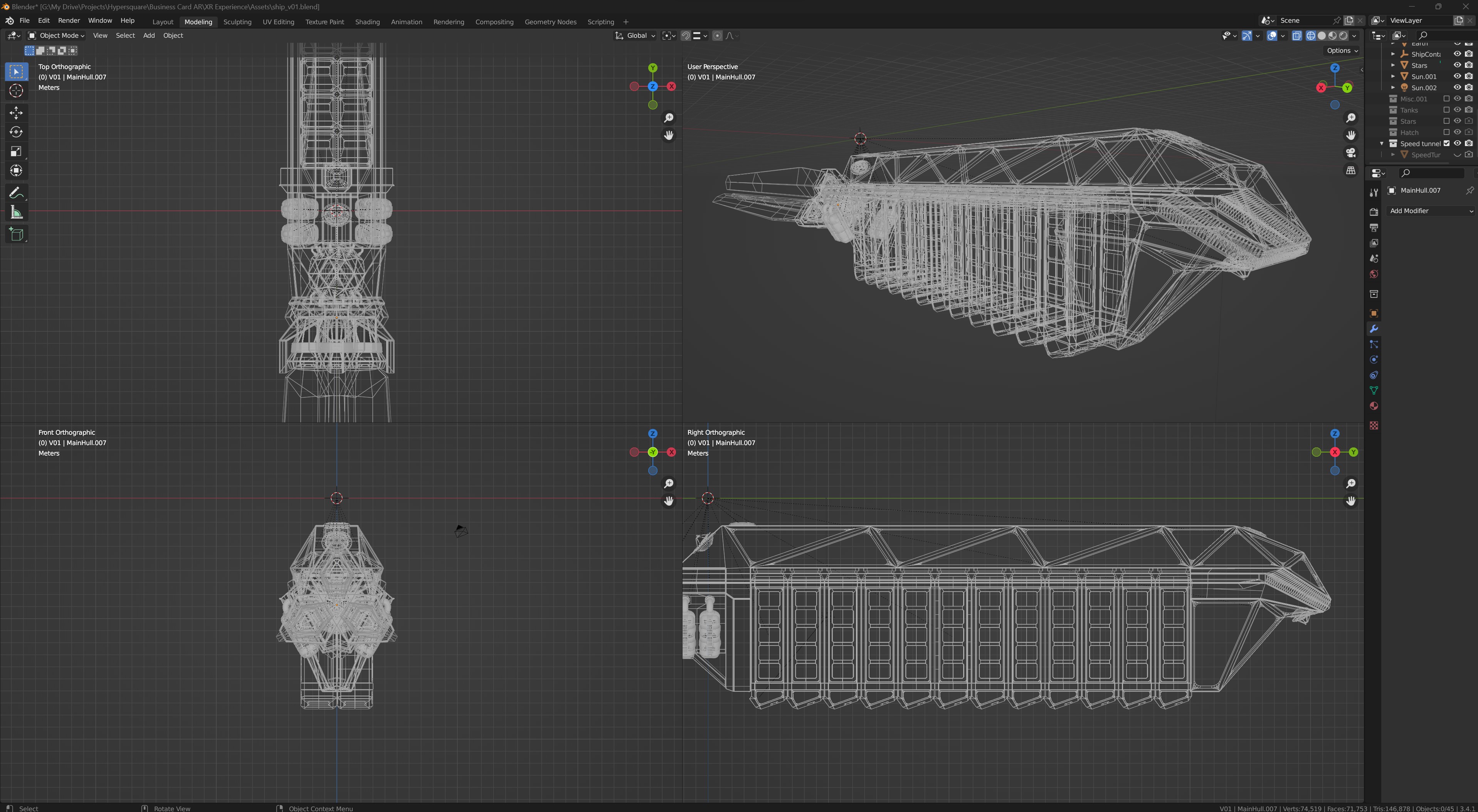Viewport: 1478px width, 812px height.
Task: Select the Annotate tool
Action: (x=16, y=193)
